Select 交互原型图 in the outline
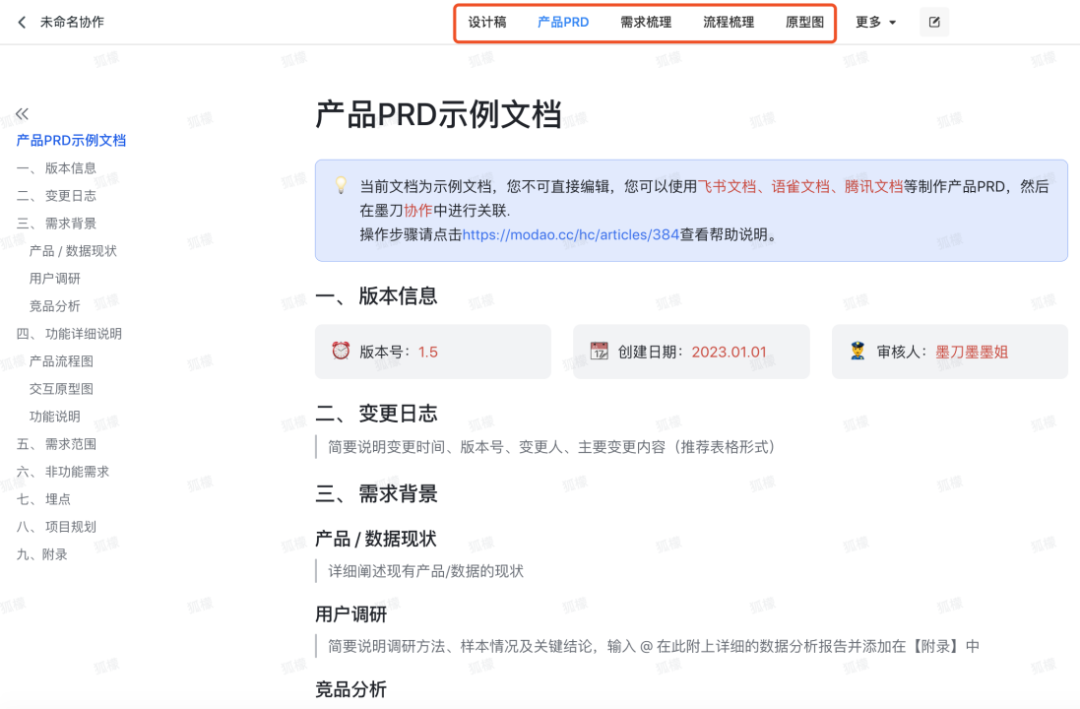 pyautogui.click(x=61, y=389)
